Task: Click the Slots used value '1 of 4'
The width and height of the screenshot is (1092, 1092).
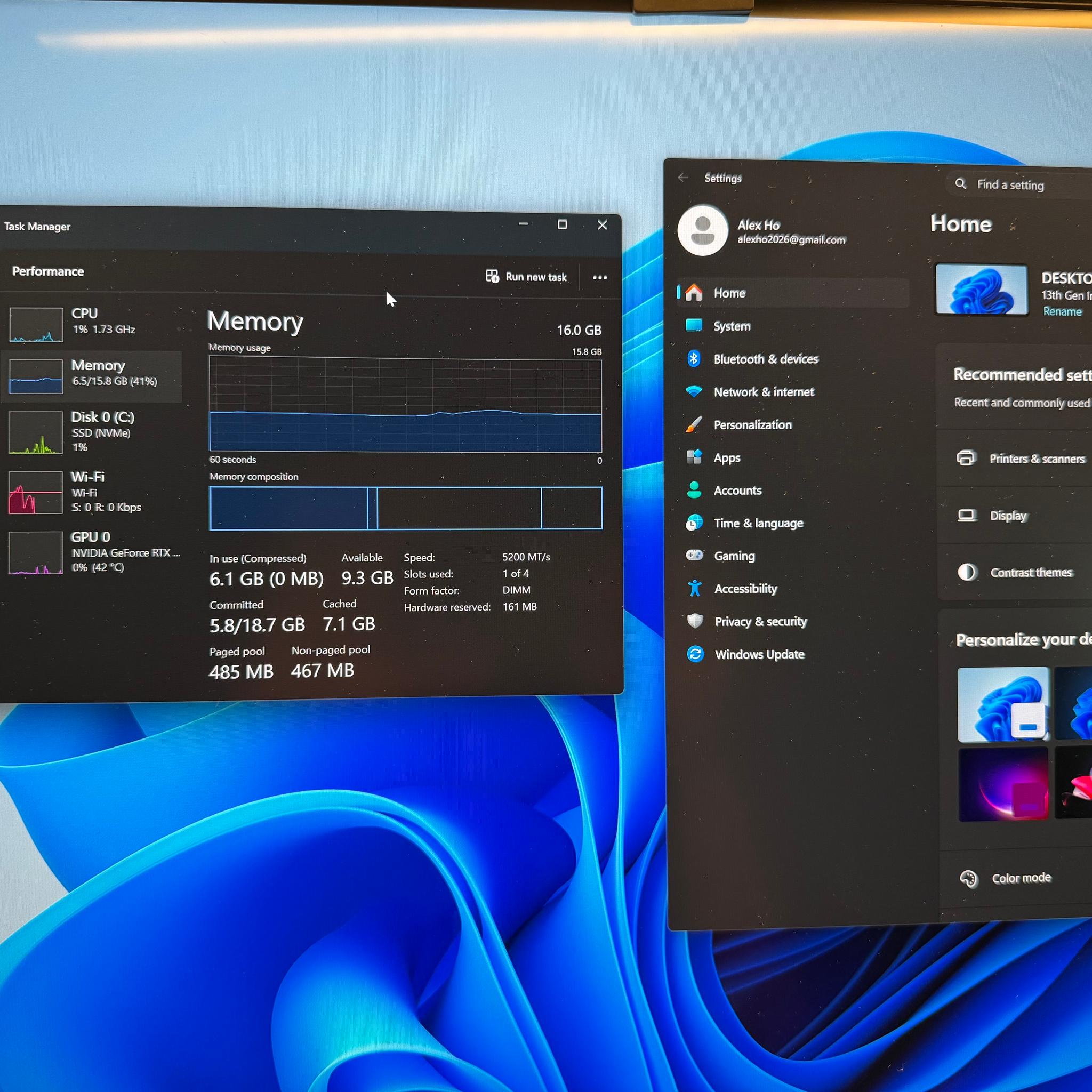Action: pyautogui.click(x=516, y=573)
